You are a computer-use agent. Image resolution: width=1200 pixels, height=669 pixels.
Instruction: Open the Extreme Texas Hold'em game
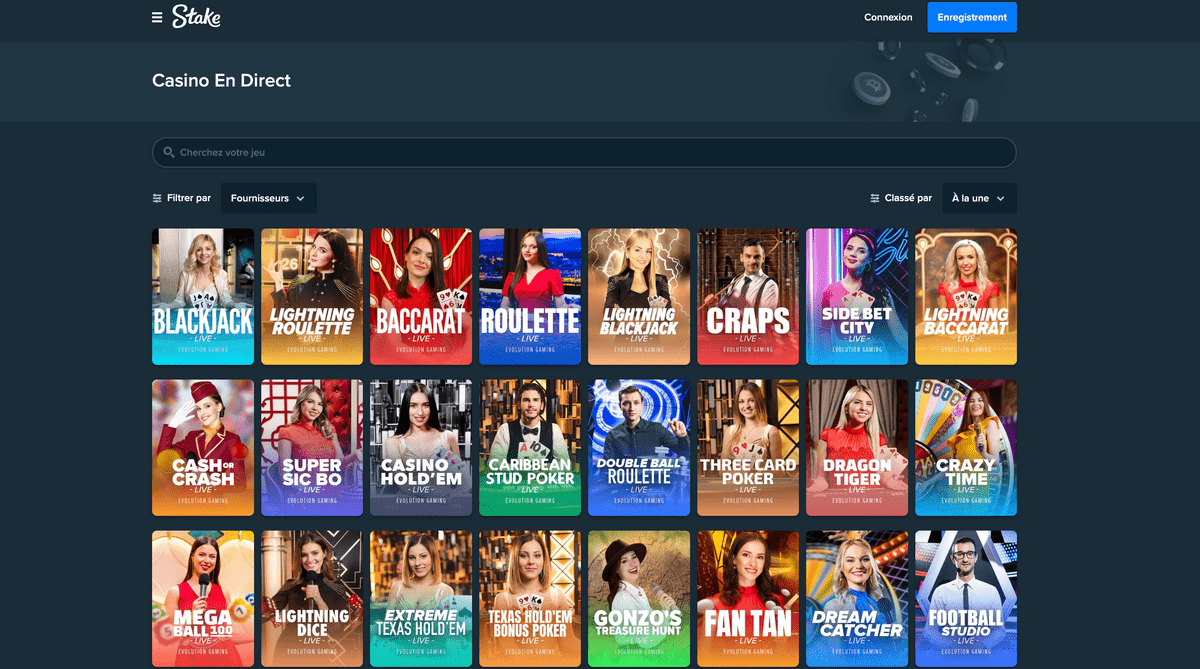(421, 599)
